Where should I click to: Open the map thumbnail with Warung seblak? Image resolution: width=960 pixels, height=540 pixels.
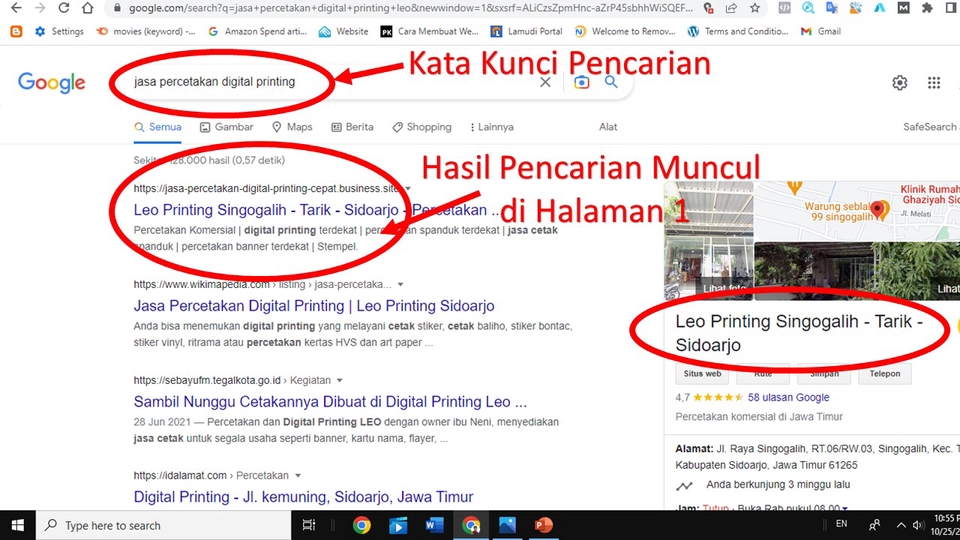857,211
